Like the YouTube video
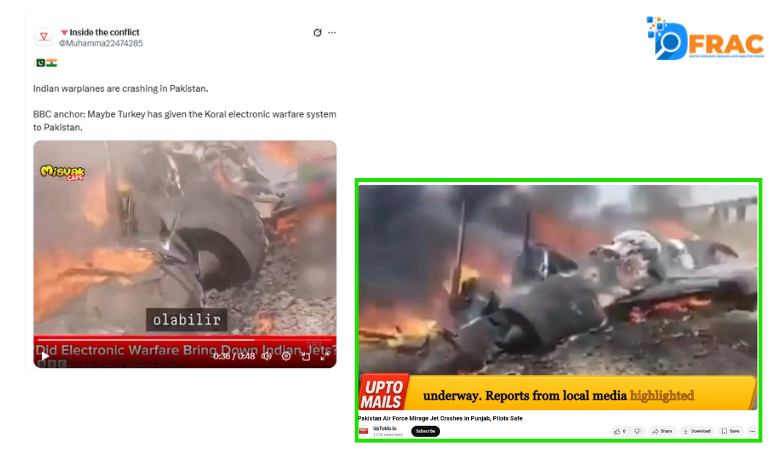The height and width of the screenshot is (470, 777). [x=620, y=431]
